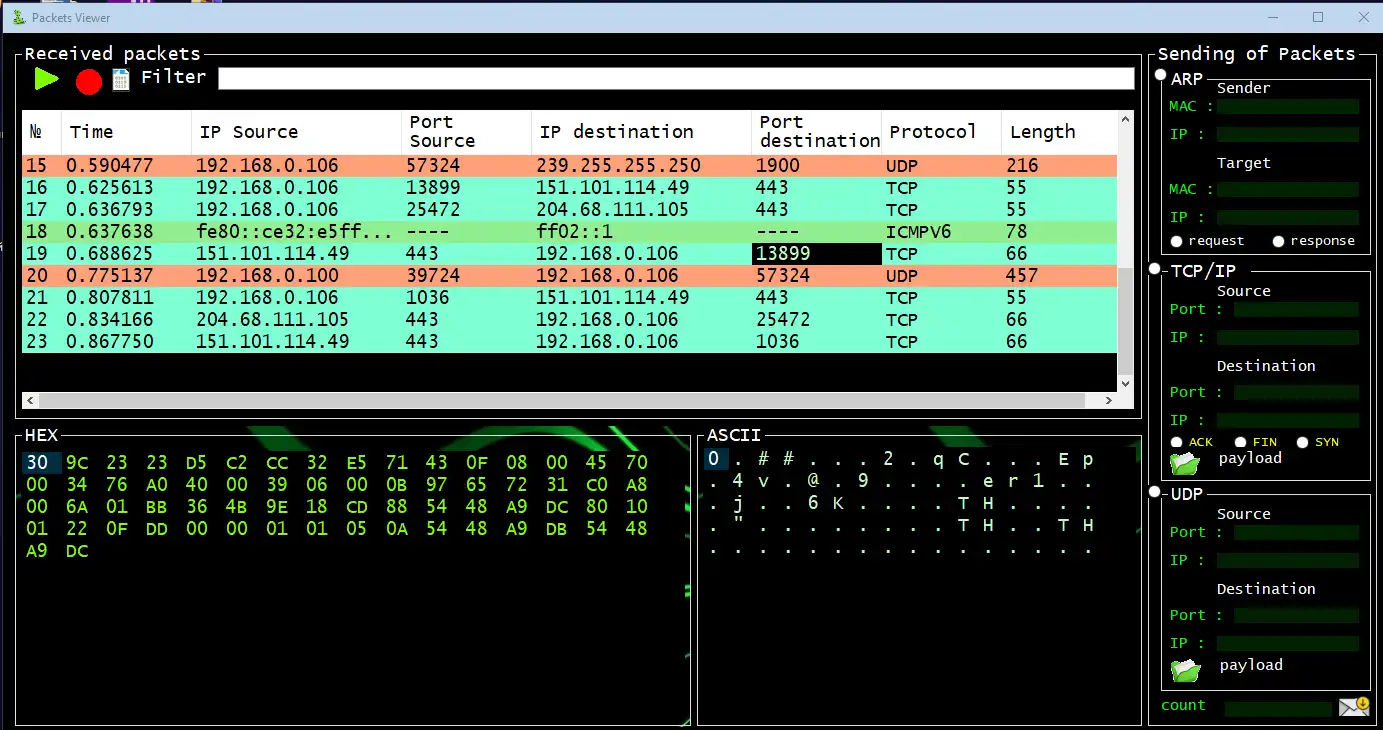Enable the ACK flag
Screen dimensions: 1383x730
click(1176, 442)
